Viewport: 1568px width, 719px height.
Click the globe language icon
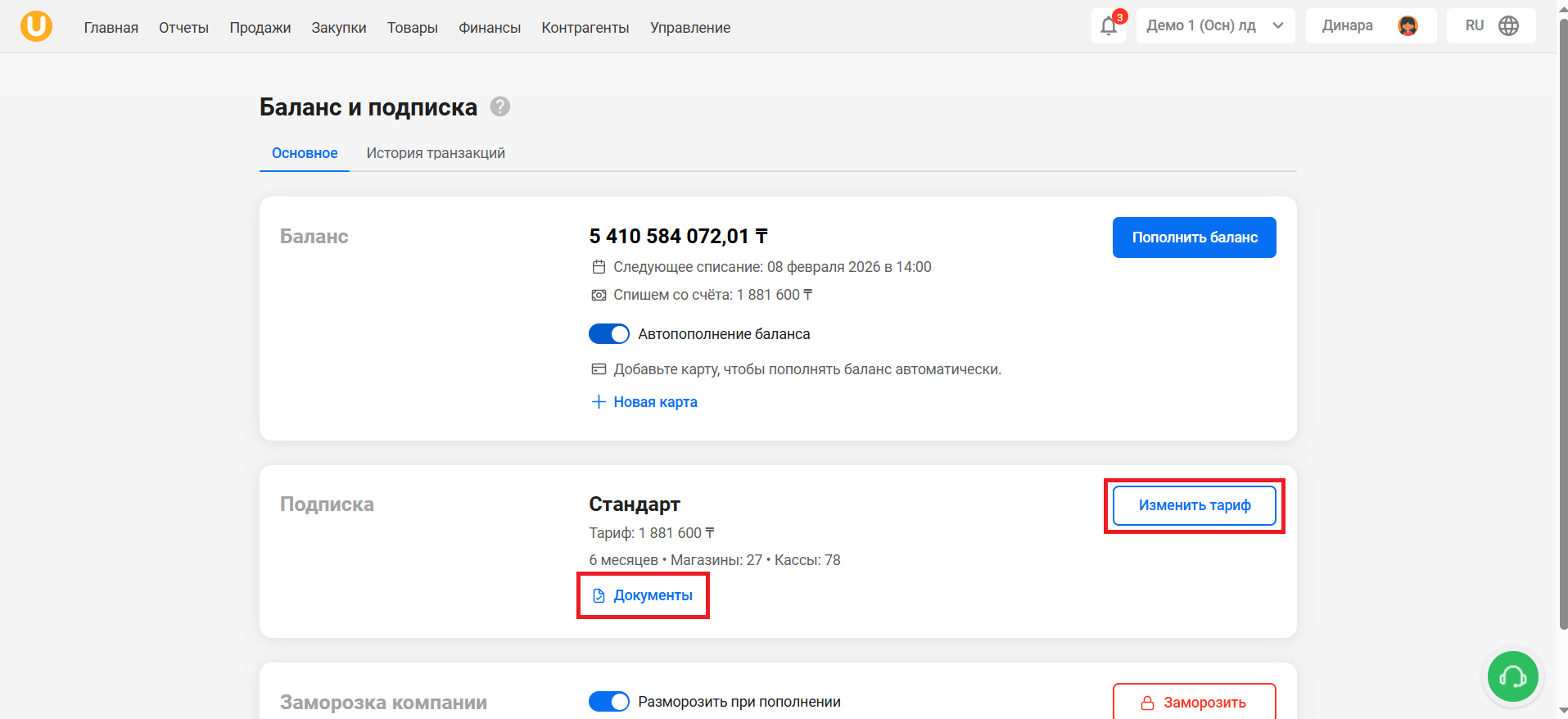point(1508,26)
